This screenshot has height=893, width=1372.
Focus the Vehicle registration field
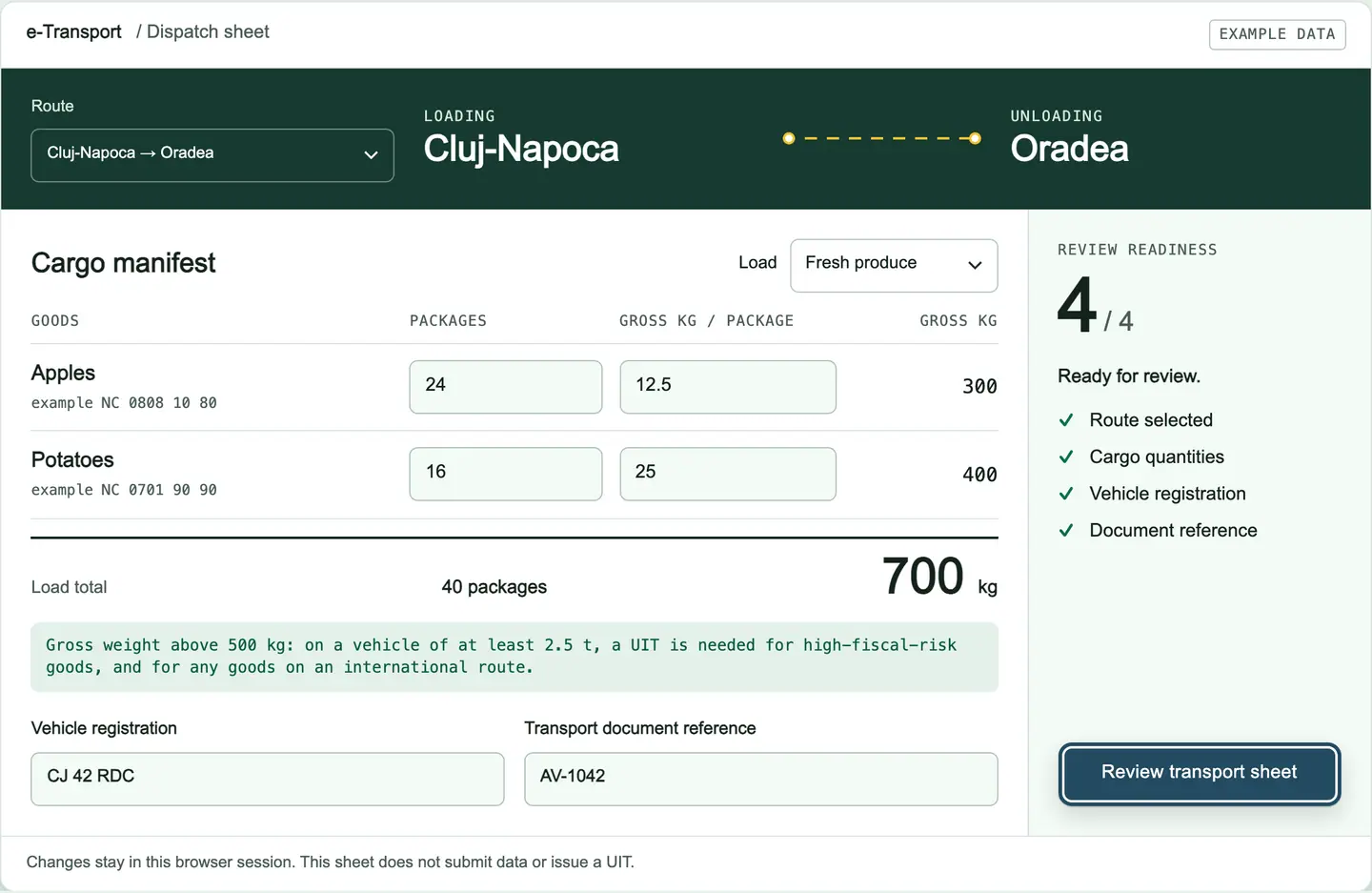click(x=268, y=779)
